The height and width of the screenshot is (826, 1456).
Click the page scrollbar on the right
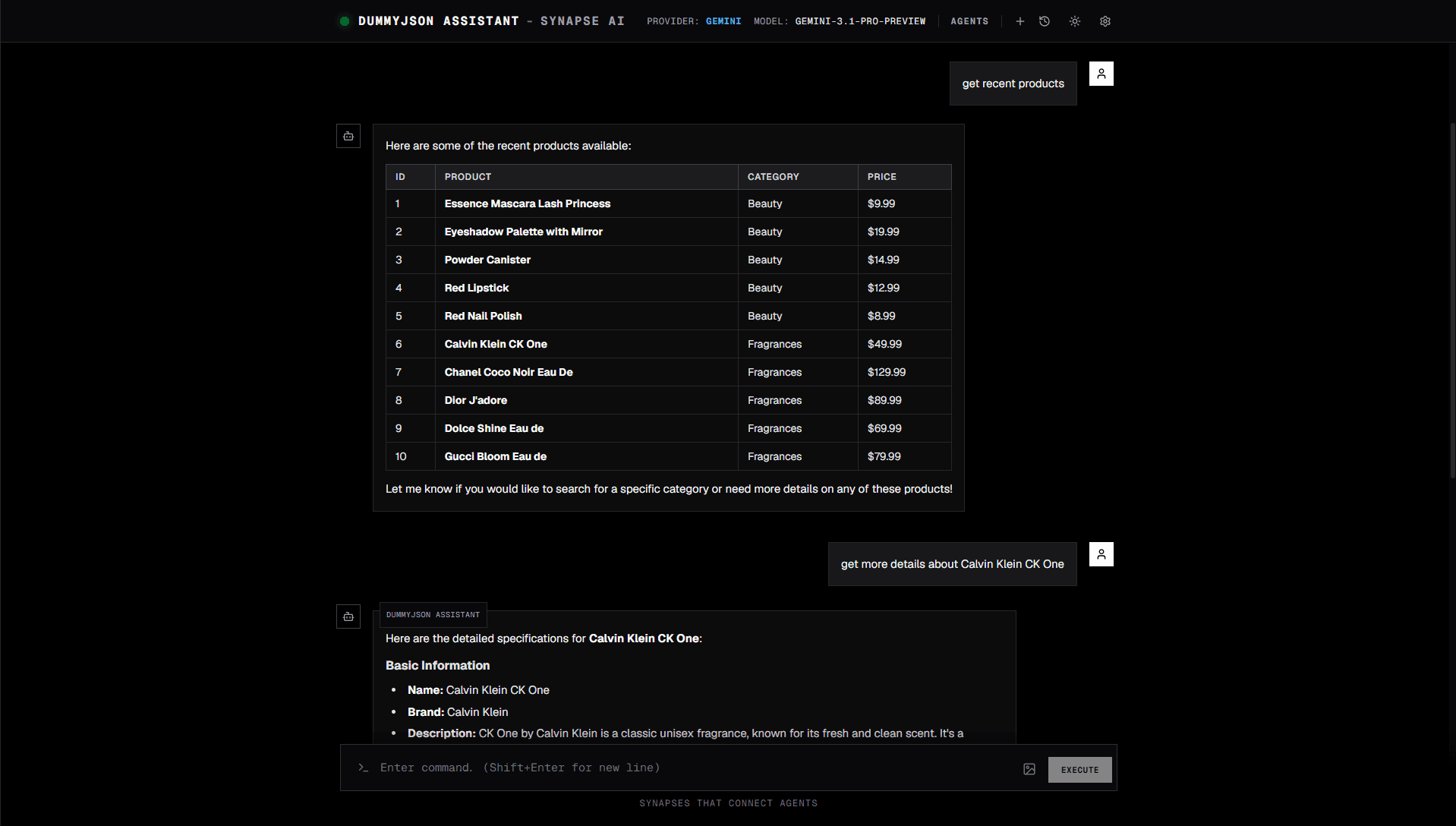[1452, 300]
